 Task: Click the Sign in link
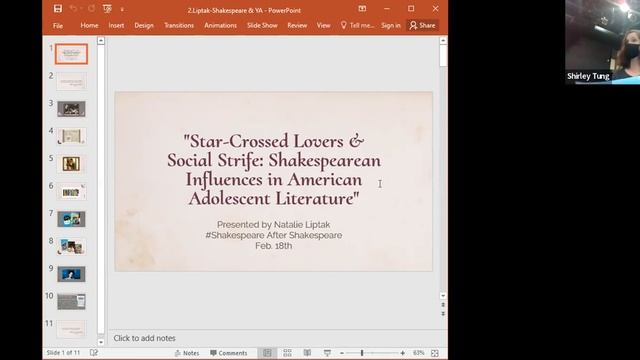(x=391, y=25)
